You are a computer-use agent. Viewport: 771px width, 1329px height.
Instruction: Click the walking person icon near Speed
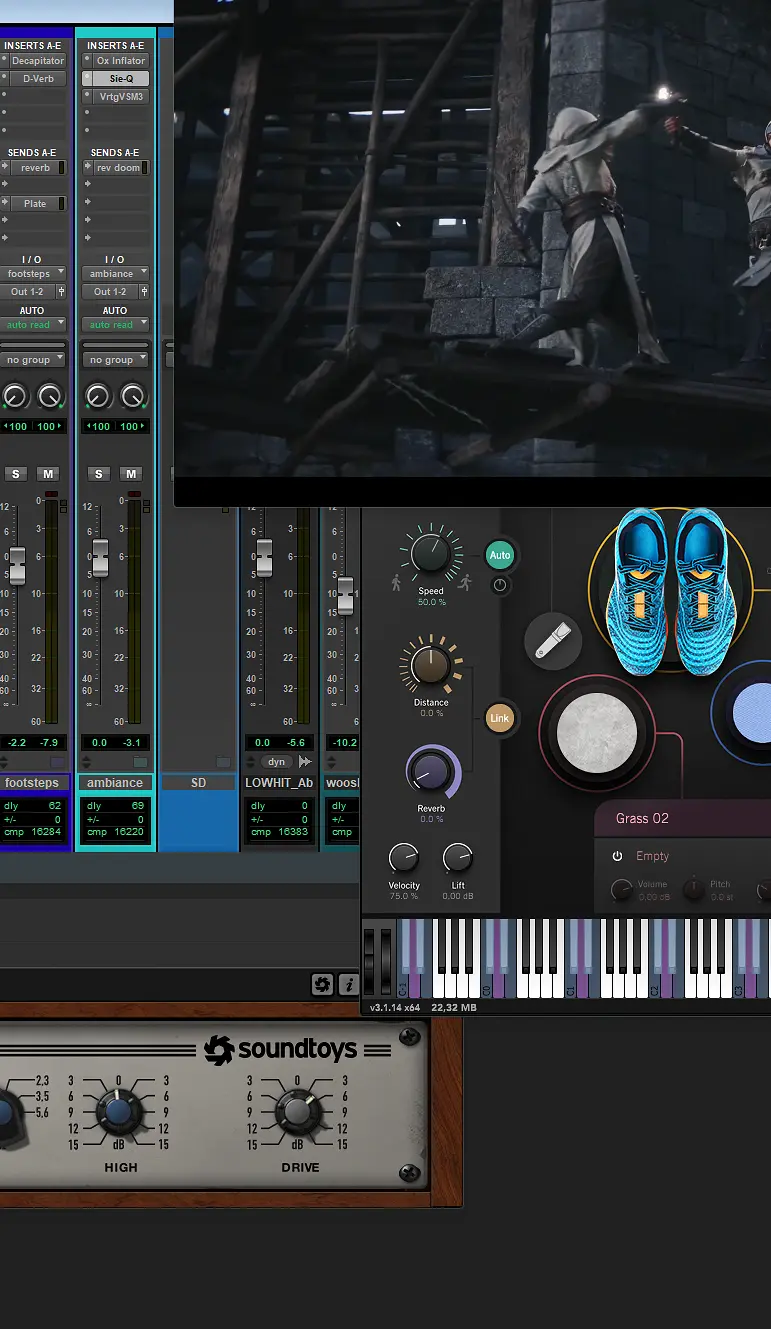point(396,581)
